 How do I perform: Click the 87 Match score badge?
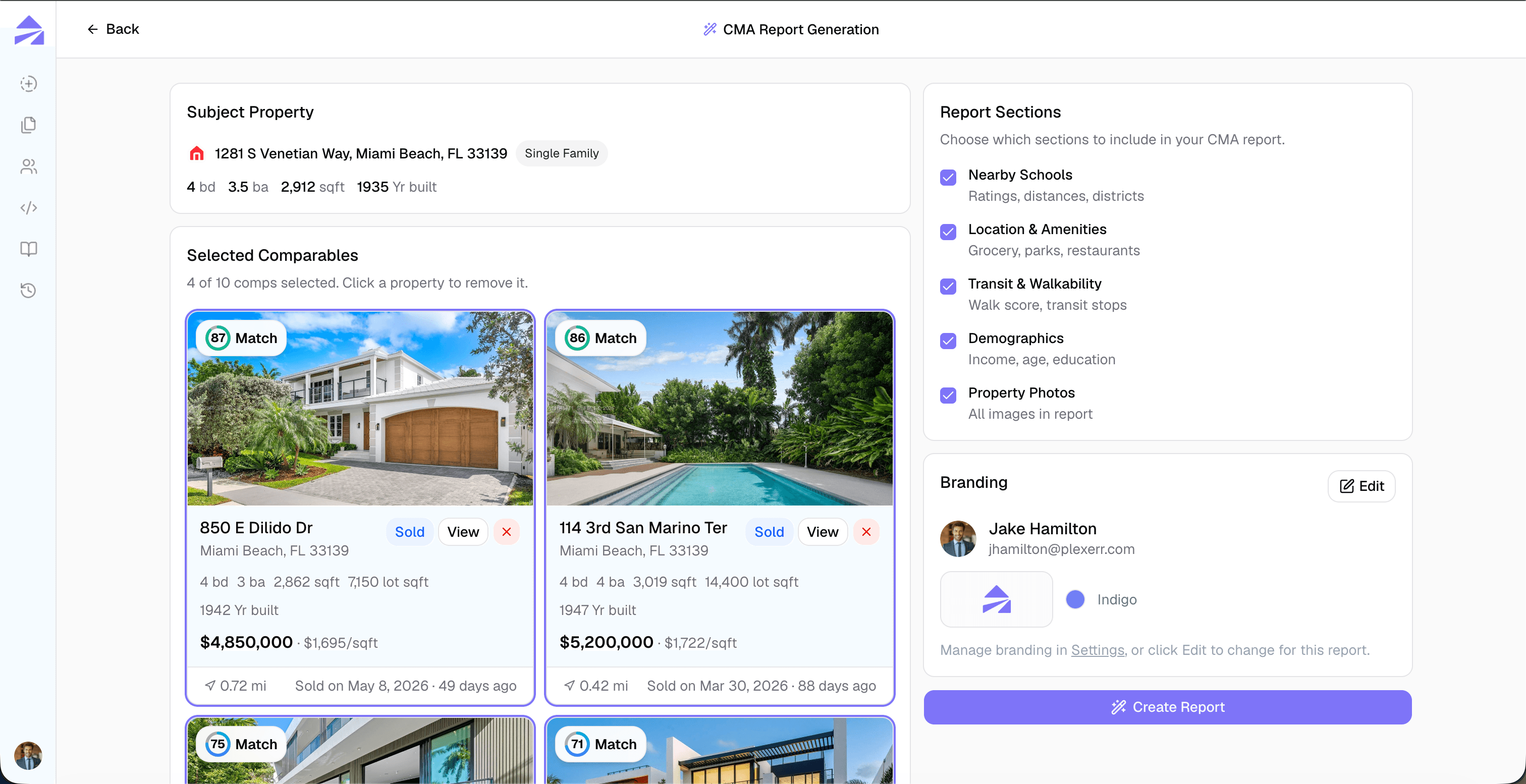[241, 338]
